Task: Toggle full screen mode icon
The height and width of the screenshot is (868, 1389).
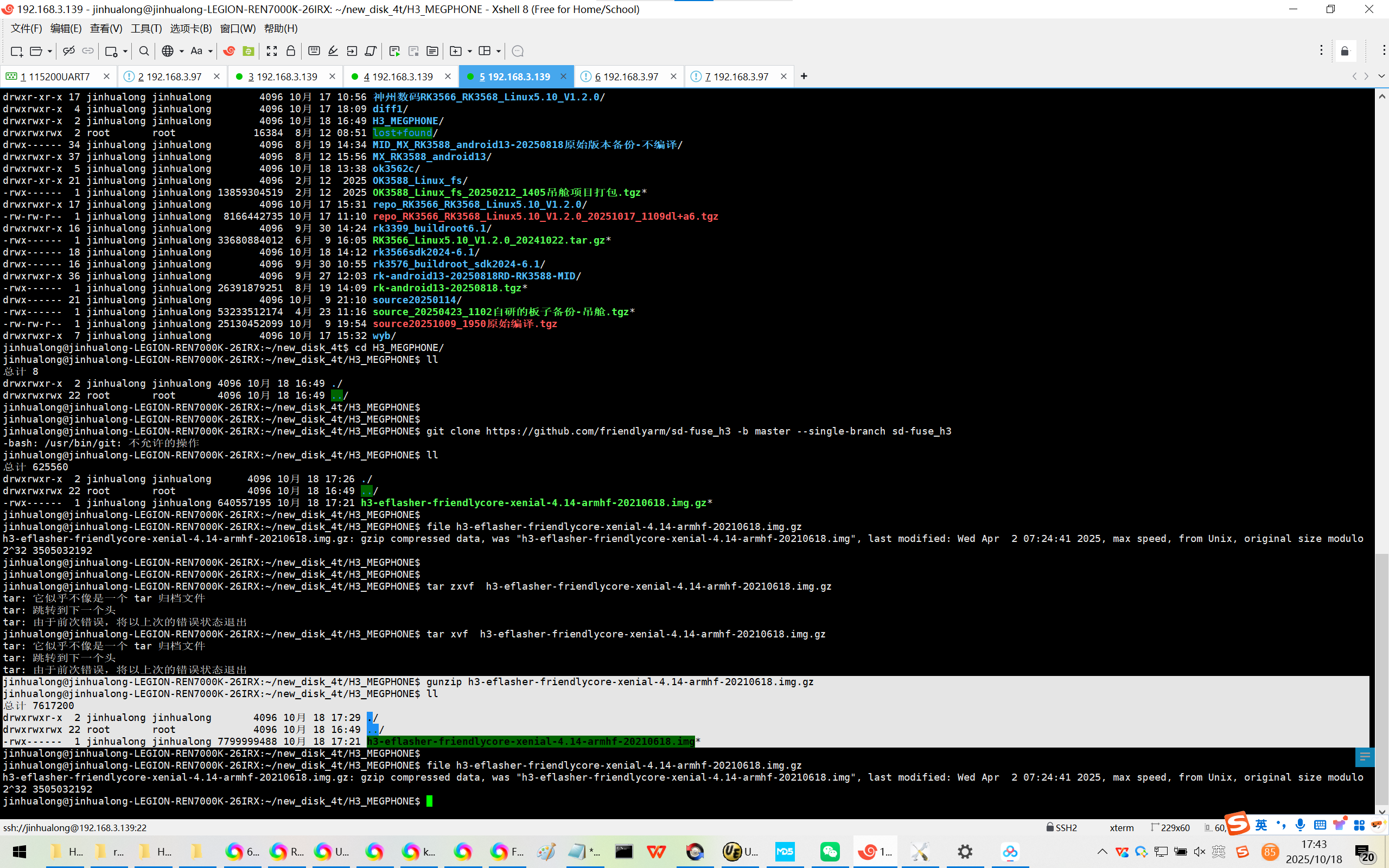Action: click(272, 51)
